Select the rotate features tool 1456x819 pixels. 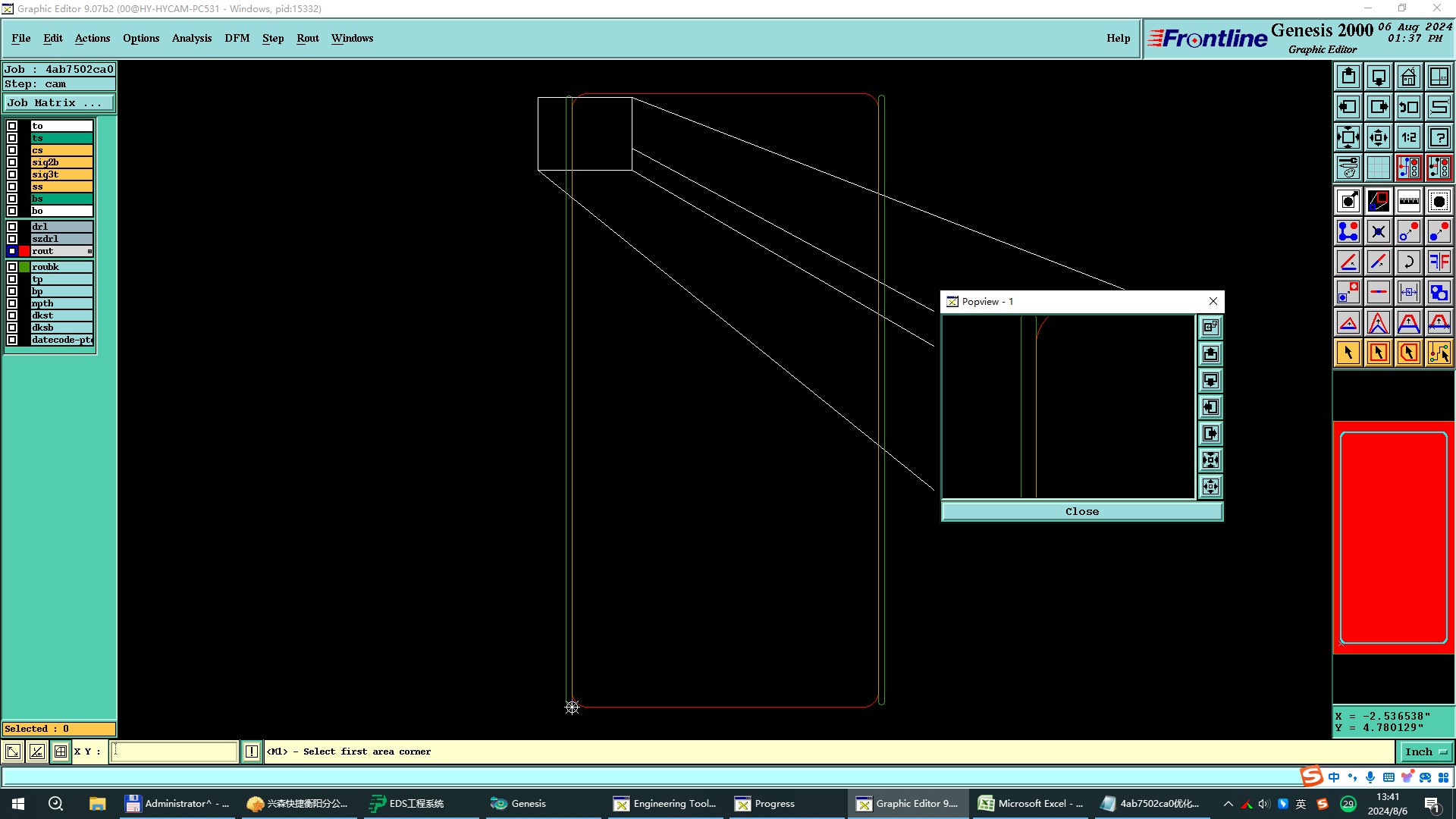(1408, 262)
